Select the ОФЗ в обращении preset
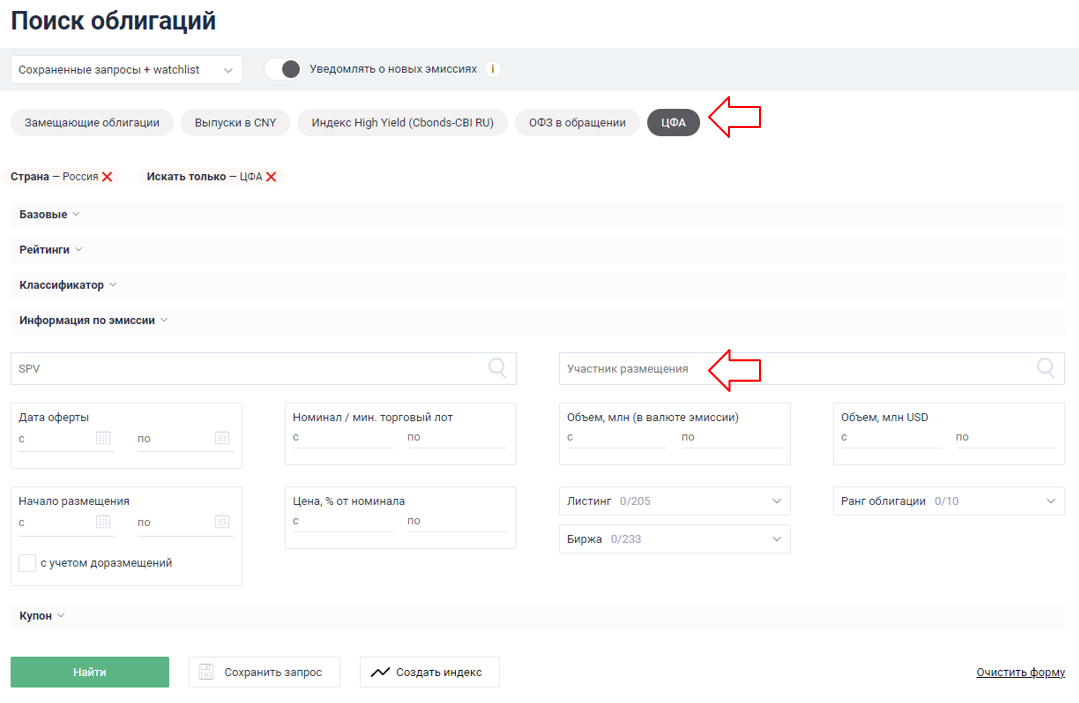This screenshot has width=1079, height=703. 577,122
